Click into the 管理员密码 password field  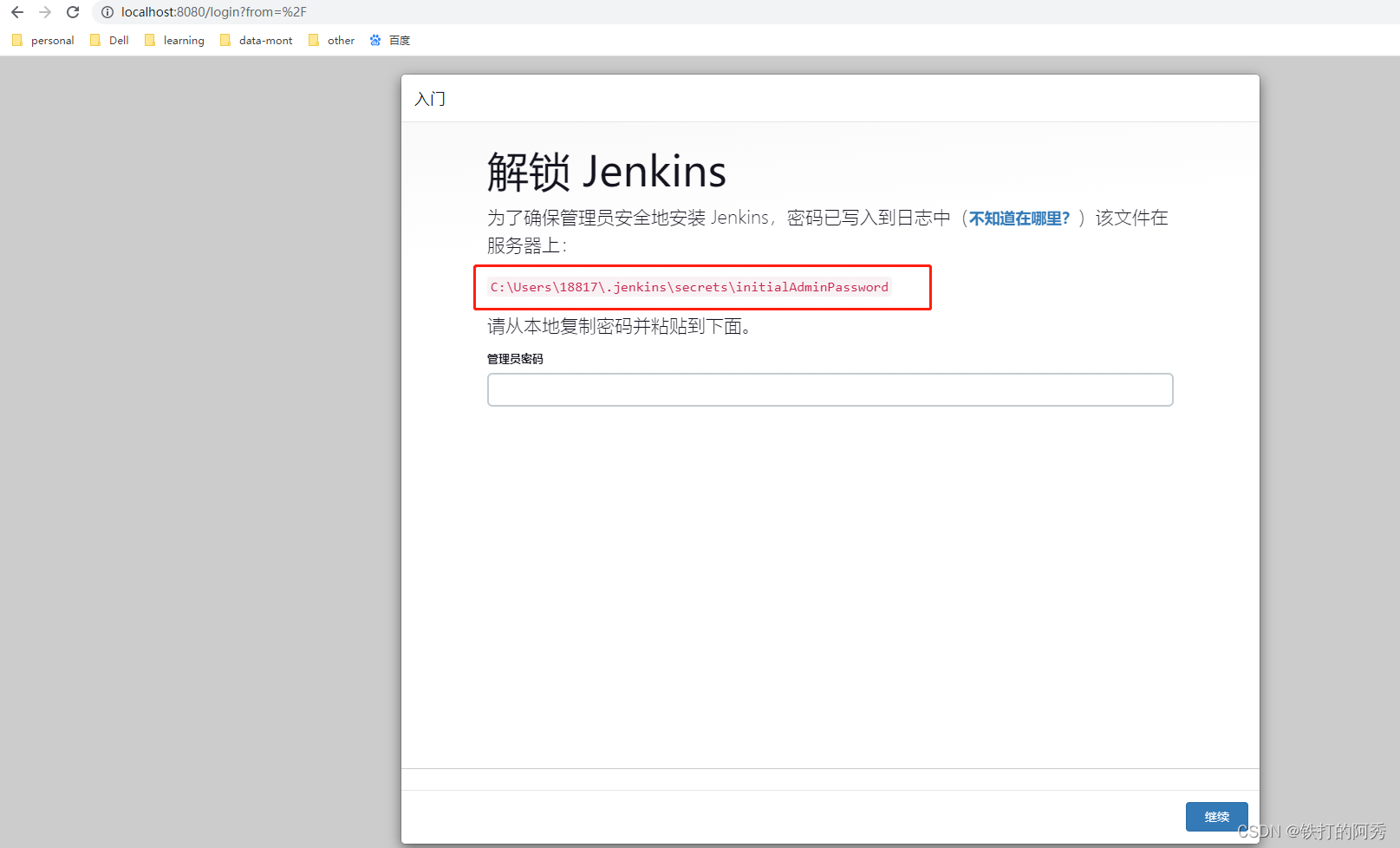point(830,389)
